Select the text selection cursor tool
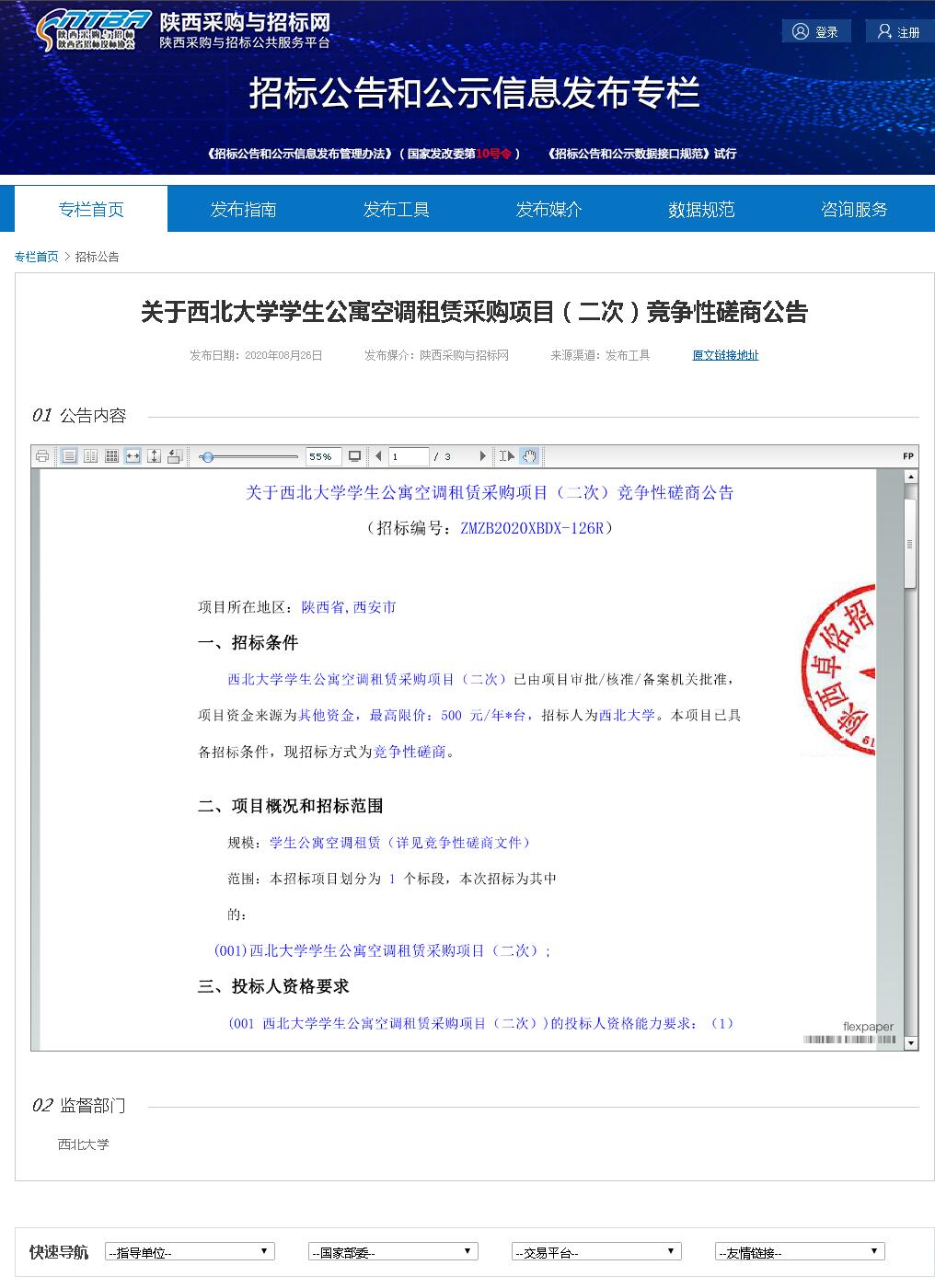Viewport: 935px width, 1288px height. click(506, 456)
